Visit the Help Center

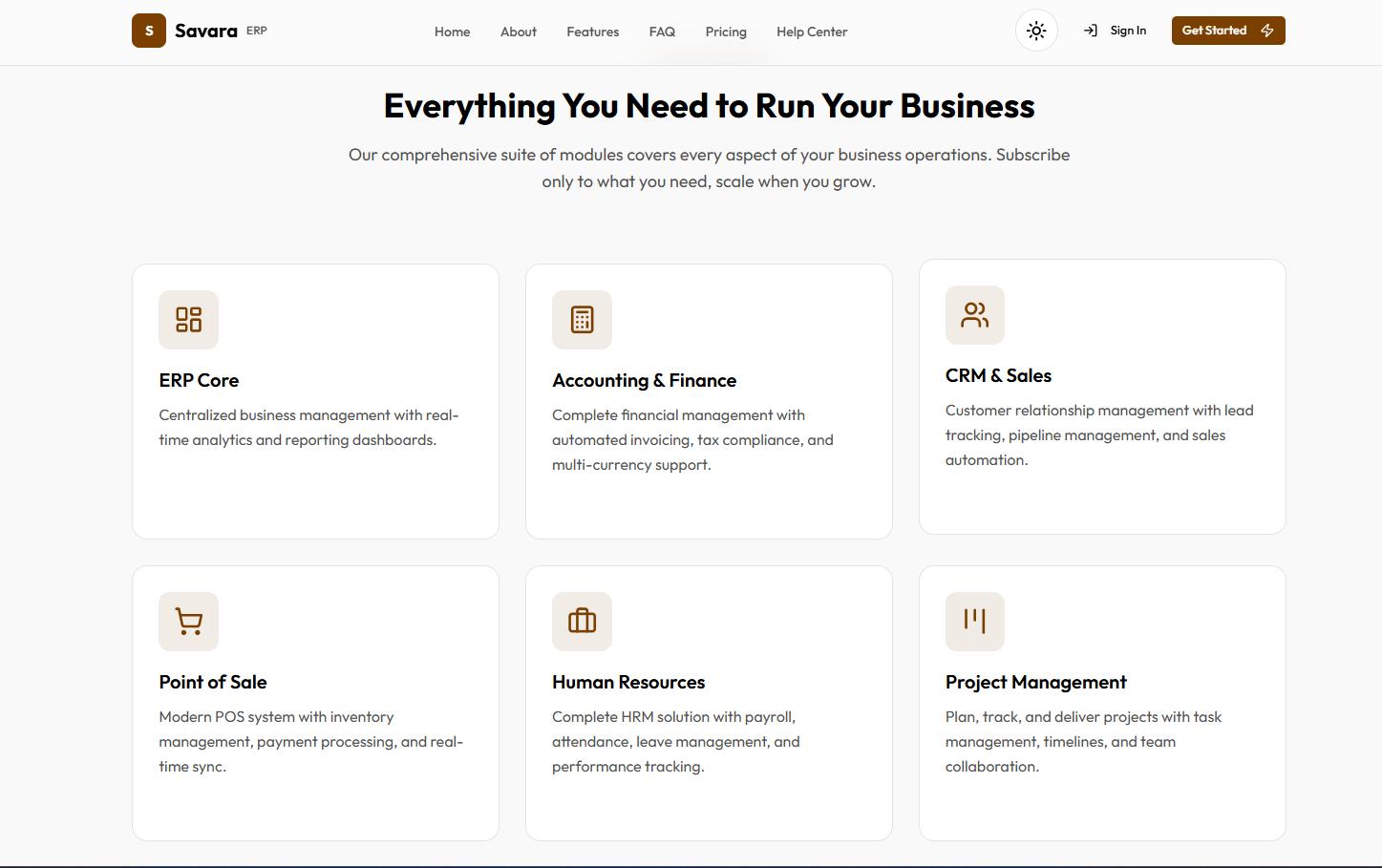click(x=811, y=32)
